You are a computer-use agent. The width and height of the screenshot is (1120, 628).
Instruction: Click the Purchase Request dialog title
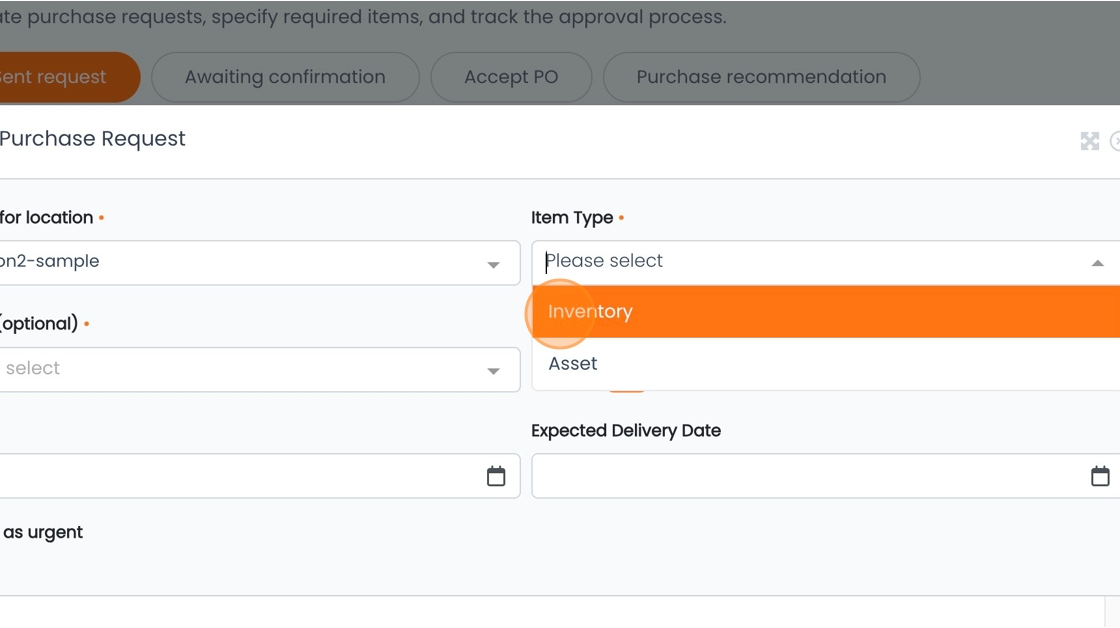pos(92,139)
